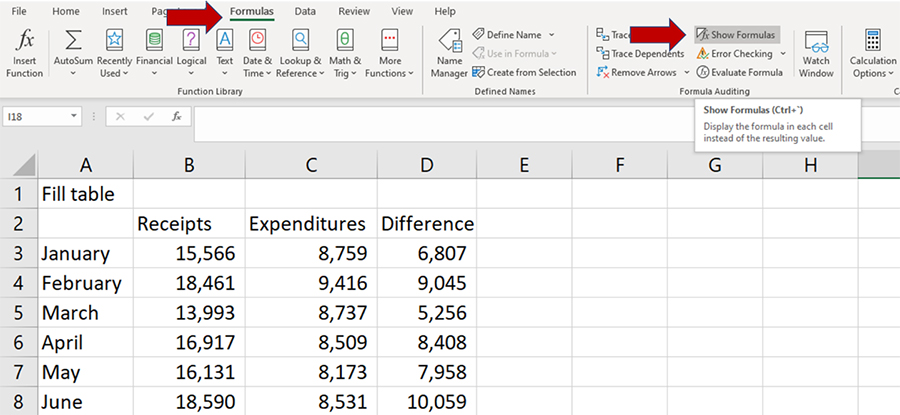
Task: Select column H header
Action: [x=810, y=165]
